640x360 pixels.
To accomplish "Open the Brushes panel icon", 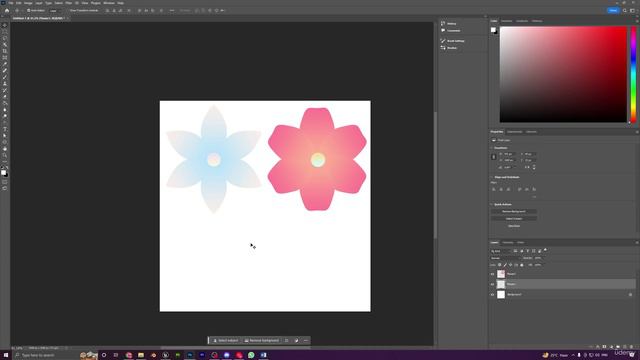I will pos(443,48).
